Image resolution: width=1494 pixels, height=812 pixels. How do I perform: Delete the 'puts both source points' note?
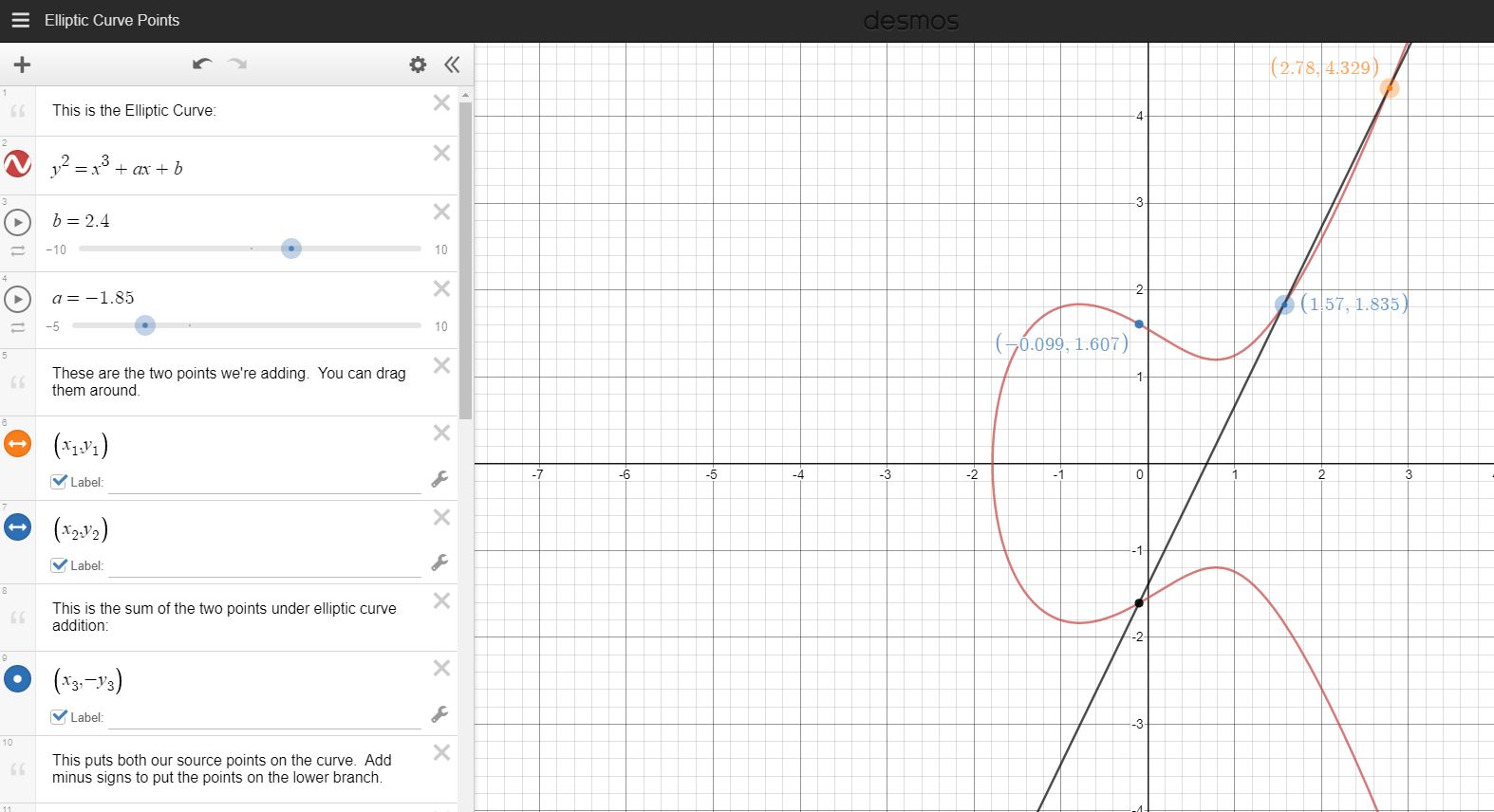click(x=441, y=752)
